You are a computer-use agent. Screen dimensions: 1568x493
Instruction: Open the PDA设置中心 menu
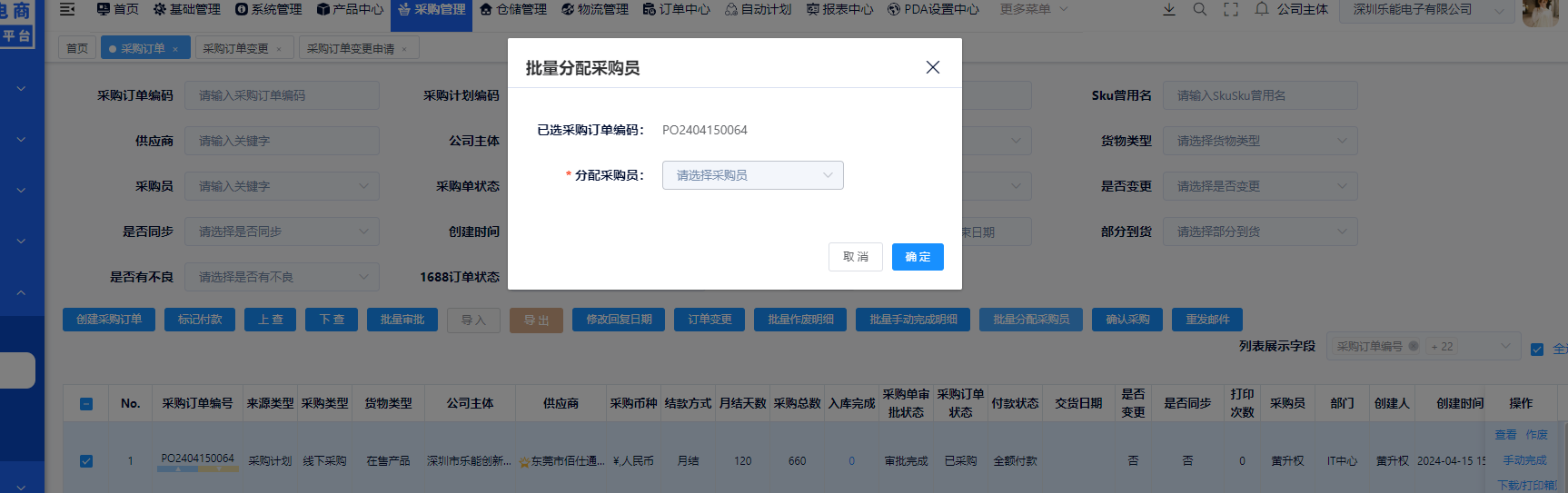click(934, 9)
